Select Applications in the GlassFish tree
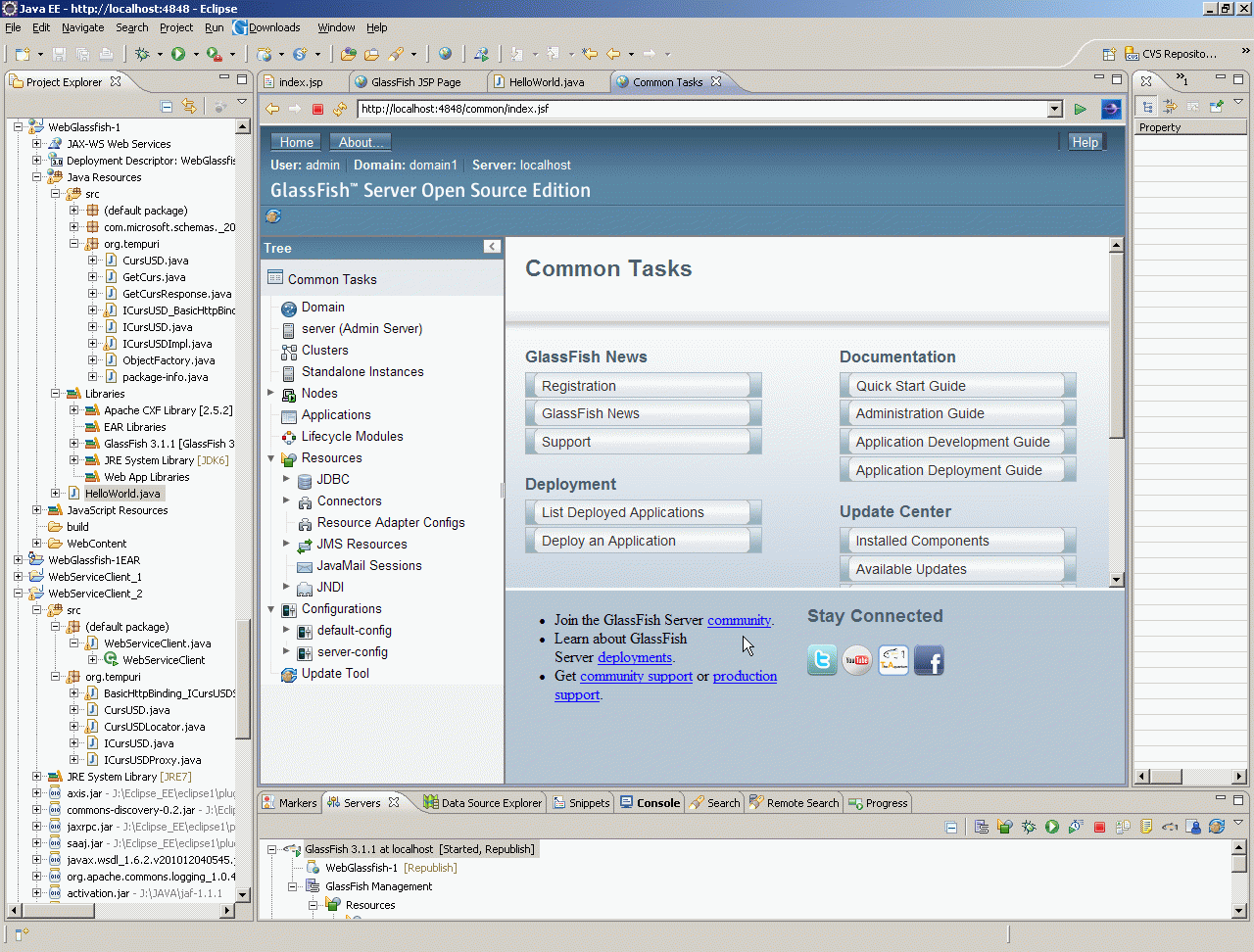The width and height of the screenshot is (1254, 952). coord(336,414)
